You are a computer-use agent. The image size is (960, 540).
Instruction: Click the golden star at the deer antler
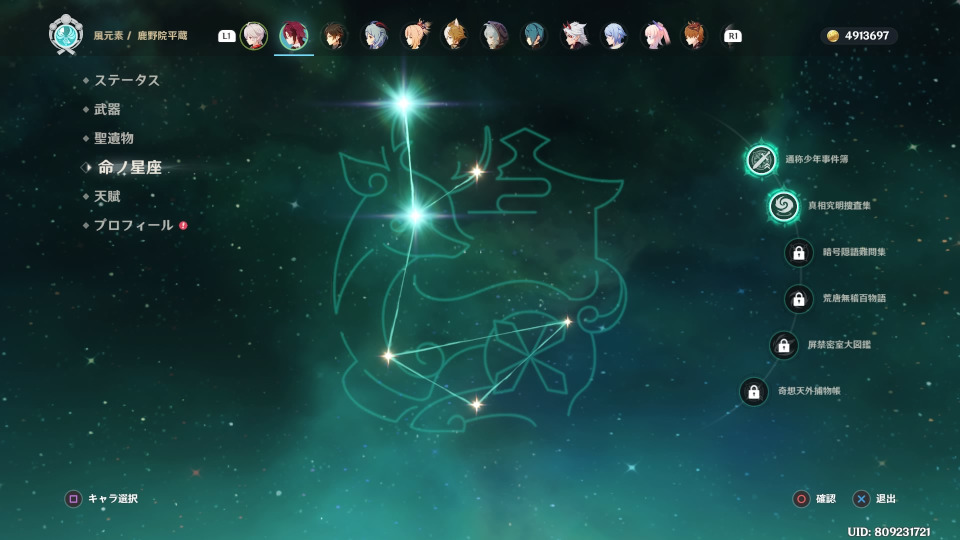[477, 172]
